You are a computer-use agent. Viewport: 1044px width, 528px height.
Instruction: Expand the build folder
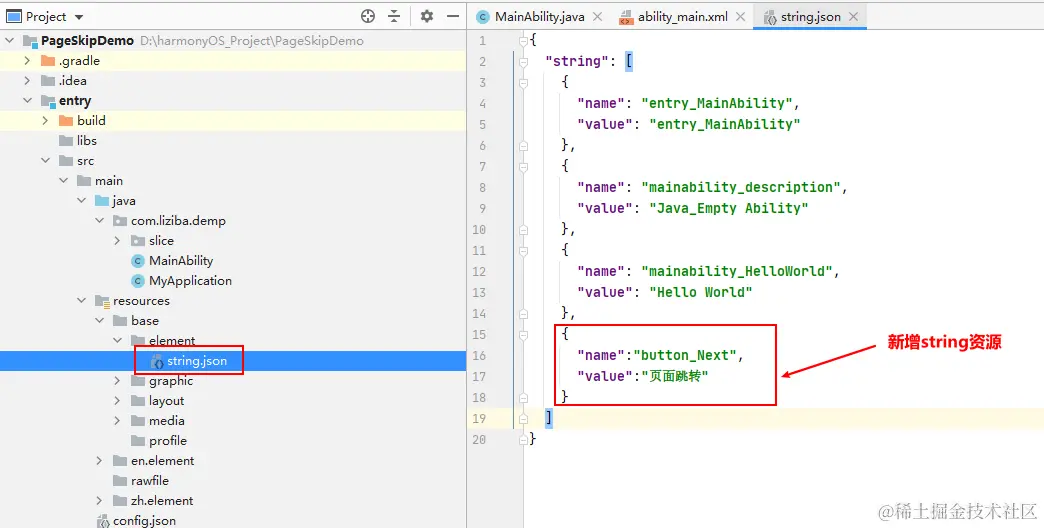click(45, 121)
